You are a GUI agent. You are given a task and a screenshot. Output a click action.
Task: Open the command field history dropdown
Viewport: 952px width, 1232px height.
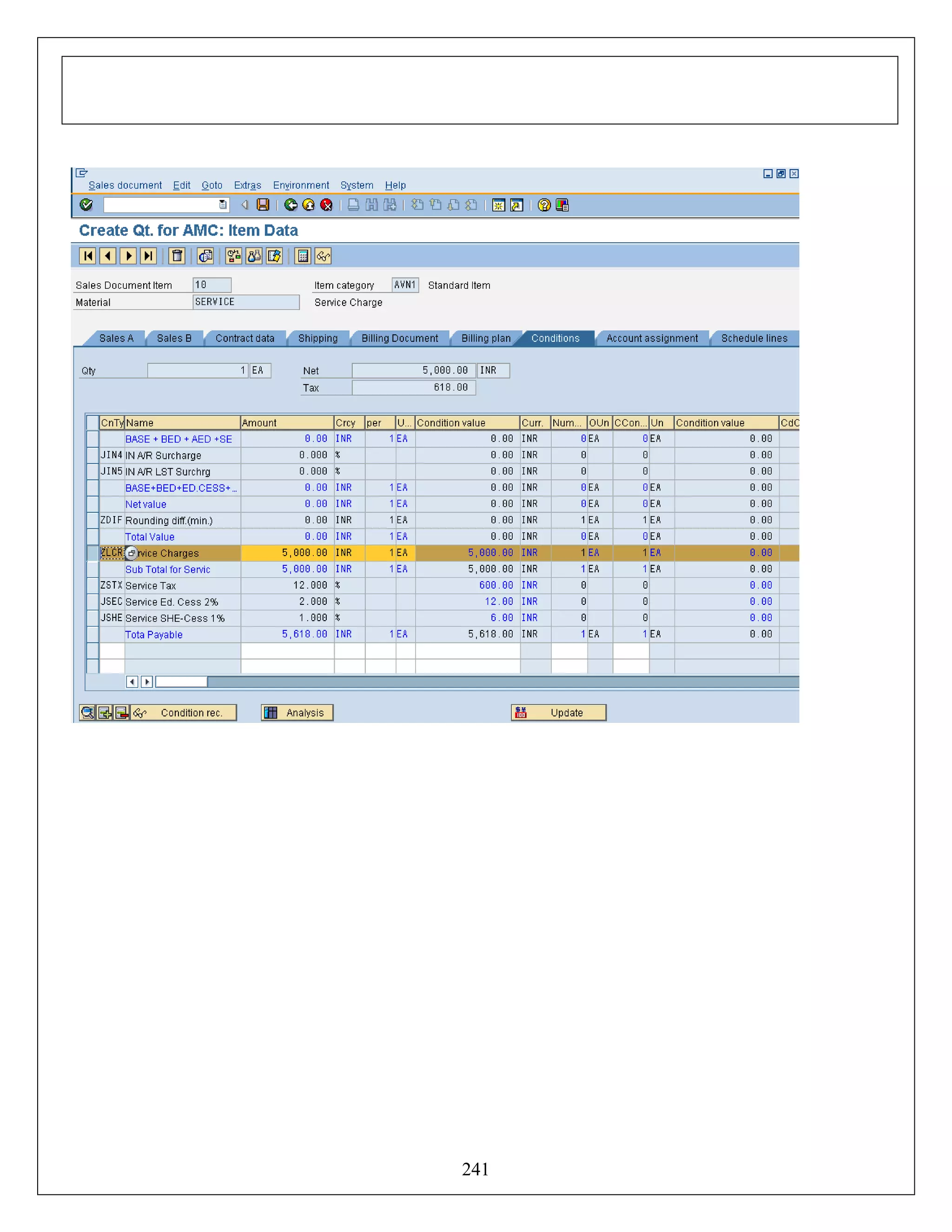coord(223,205)
